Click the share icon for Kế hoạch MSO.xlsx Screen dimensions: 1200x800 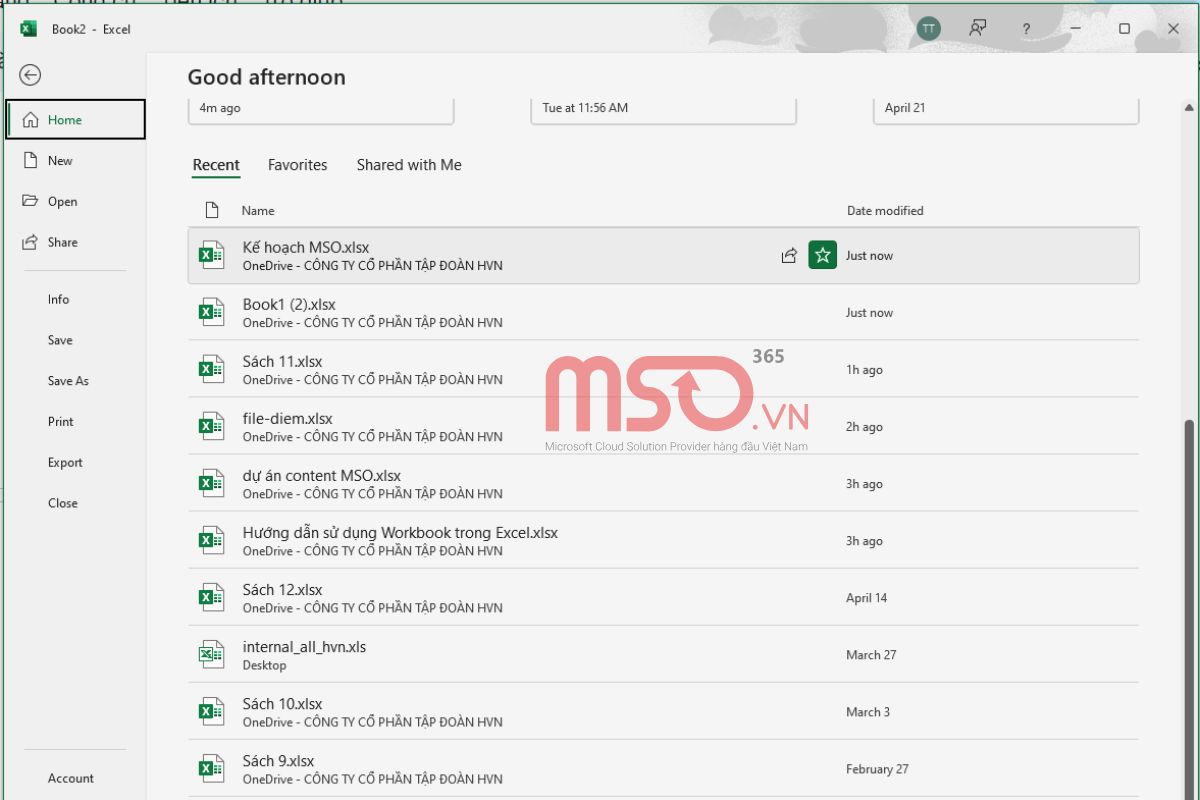[789, 256]
